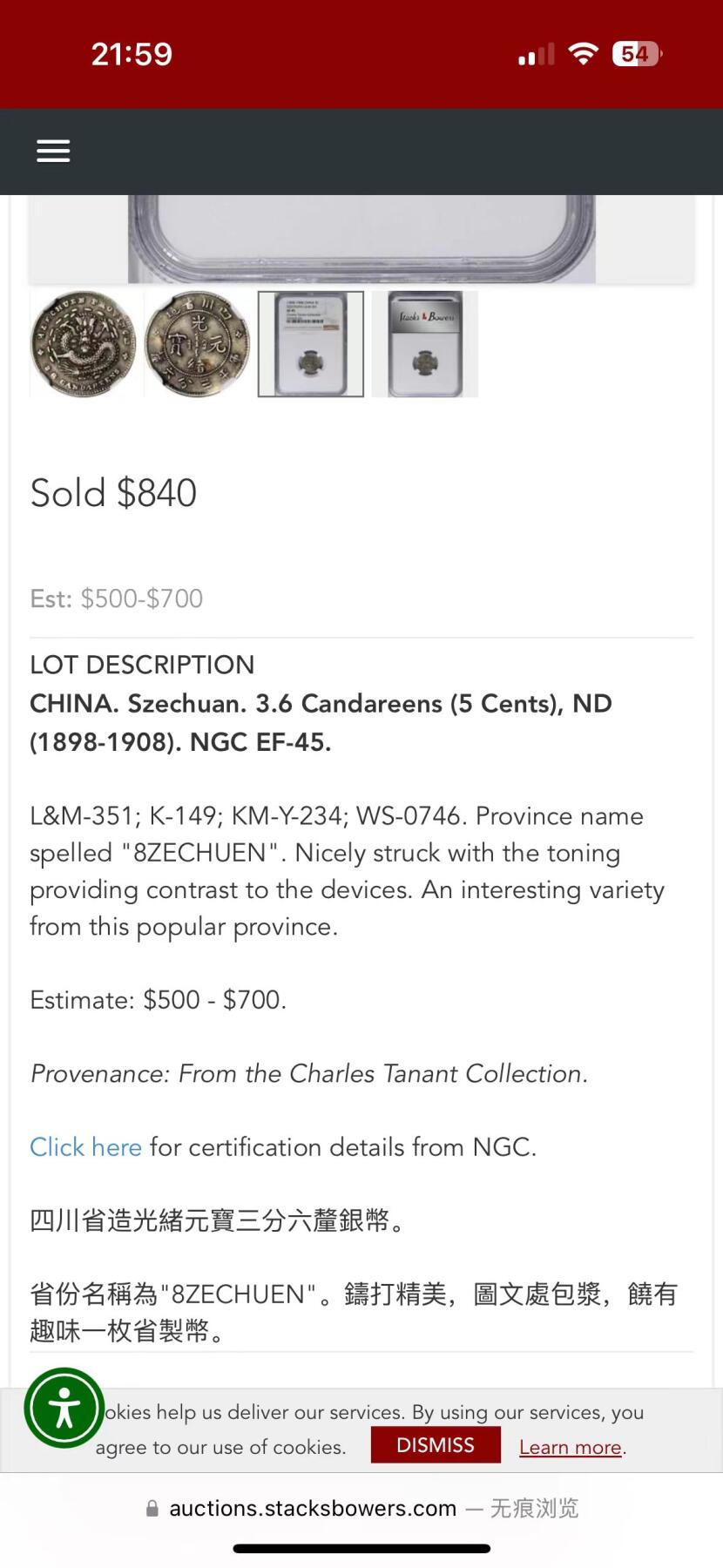
Task: Tap the home indicator bar
Action: 361,1549
